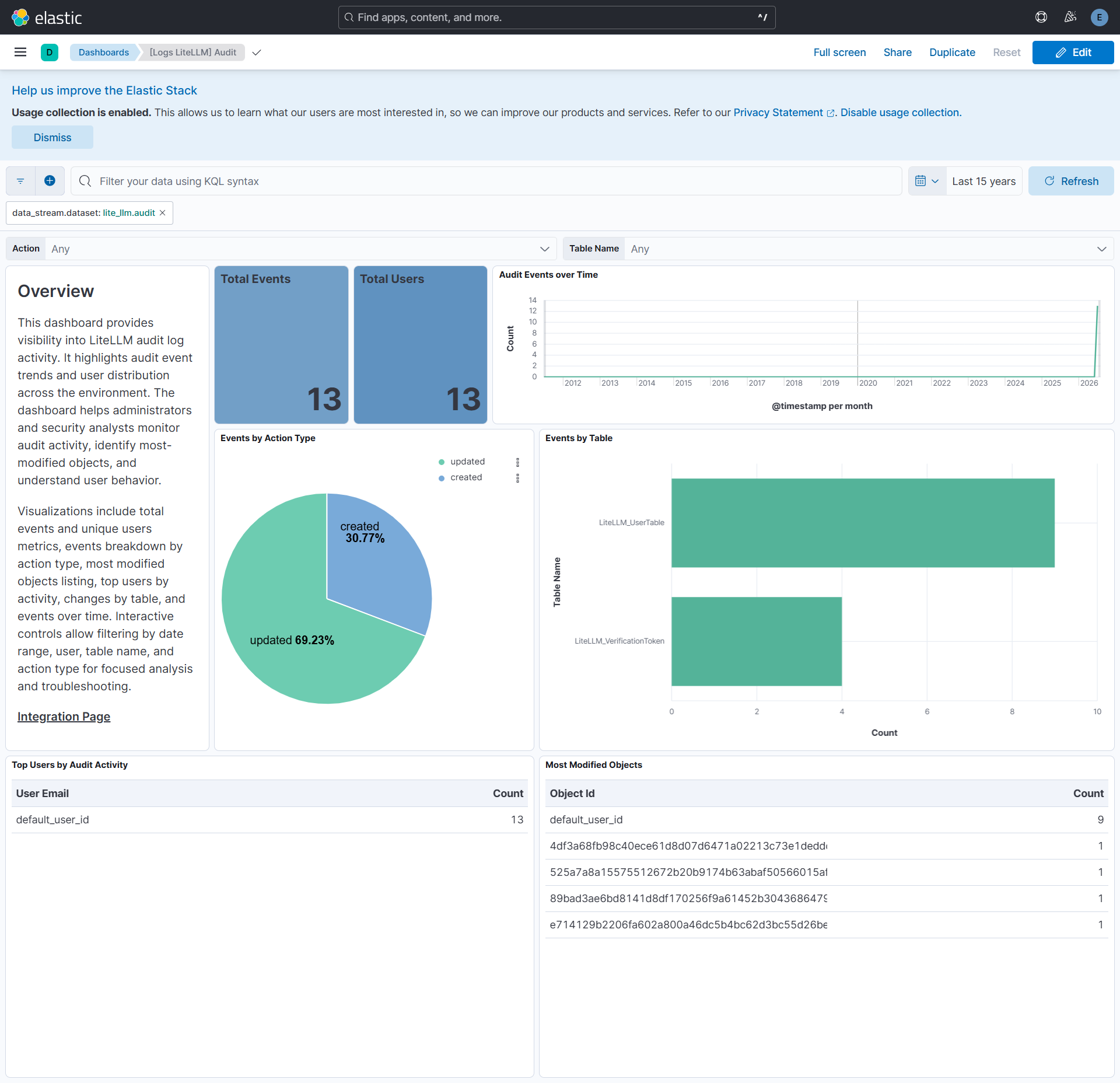1120x1083 pixels.
Task: Open the Integration Page link
Action: [x=64, y=717]
